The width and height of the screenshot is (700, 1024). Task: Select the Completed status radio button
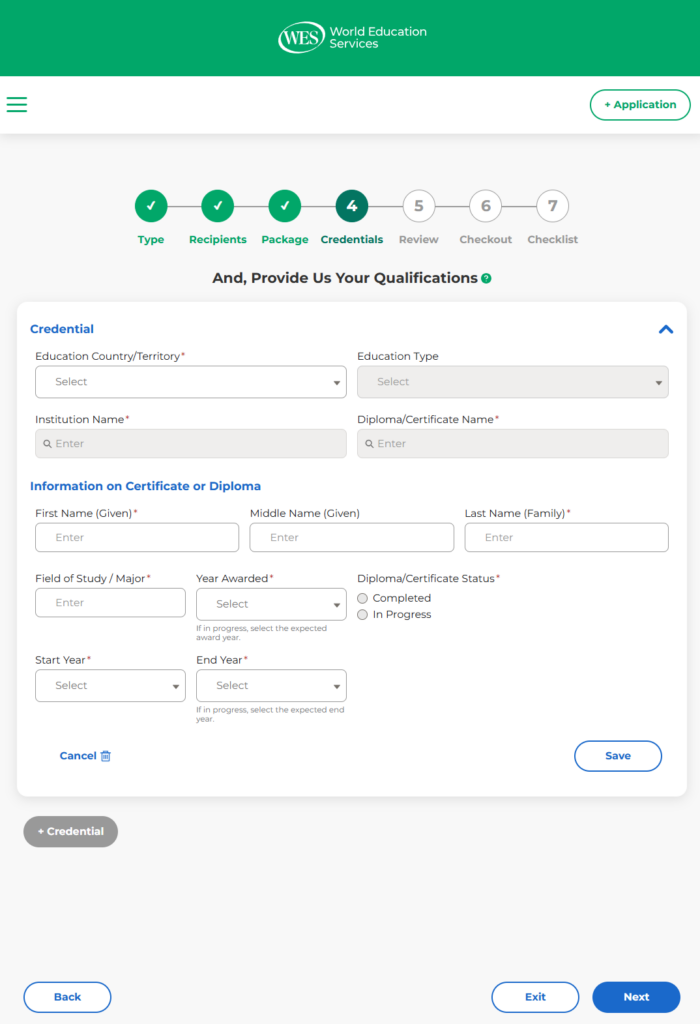363,598
